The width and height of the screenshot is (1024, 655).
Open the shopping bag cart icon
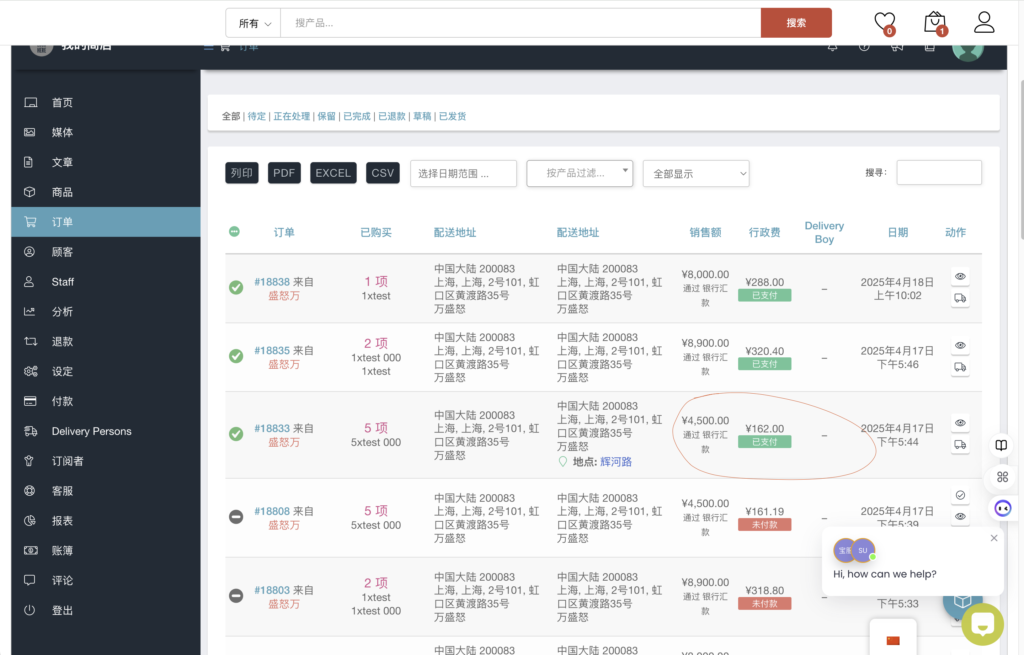tap(934, 22)
